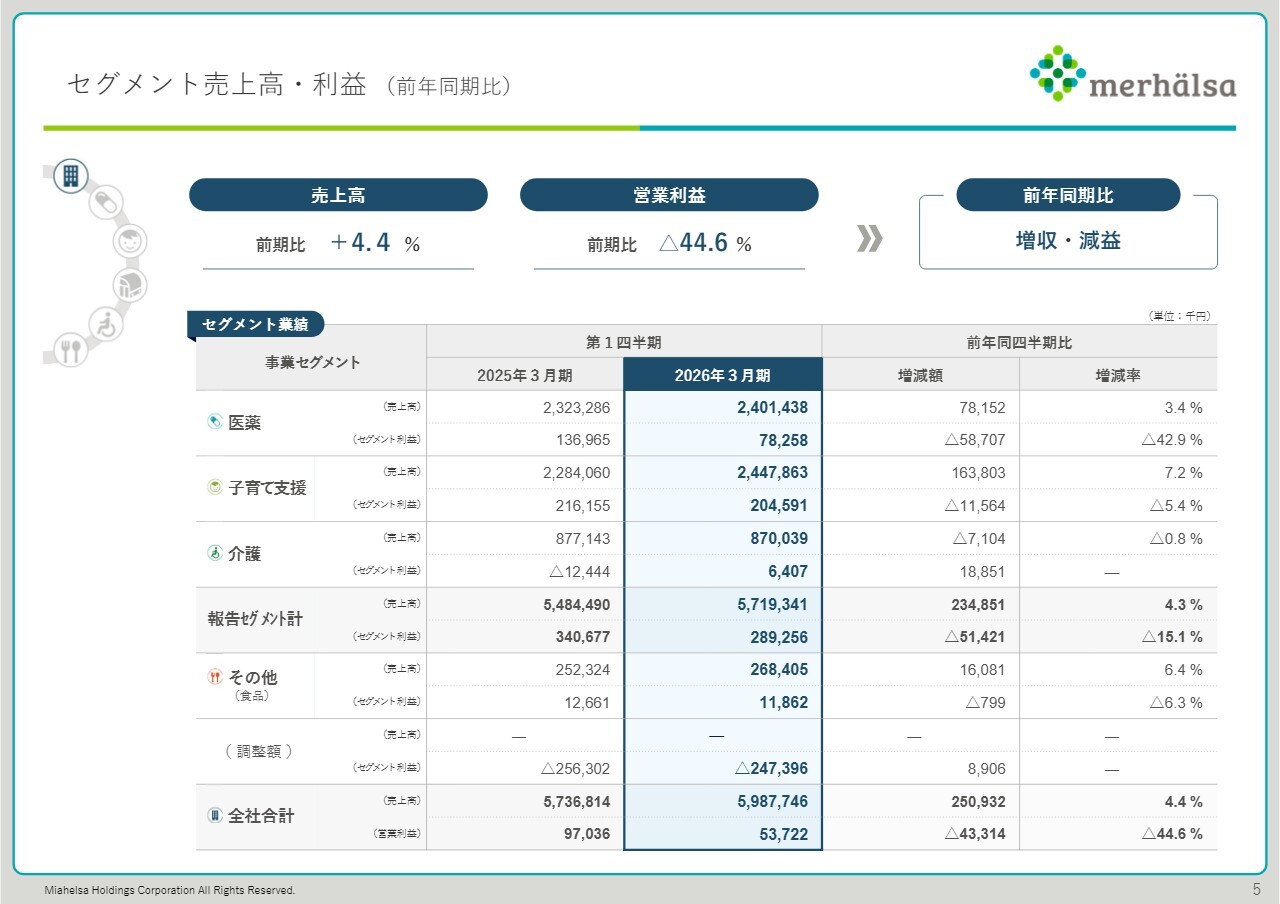
Task: Click the cell value △11,564
Action: tap(974, 506)
